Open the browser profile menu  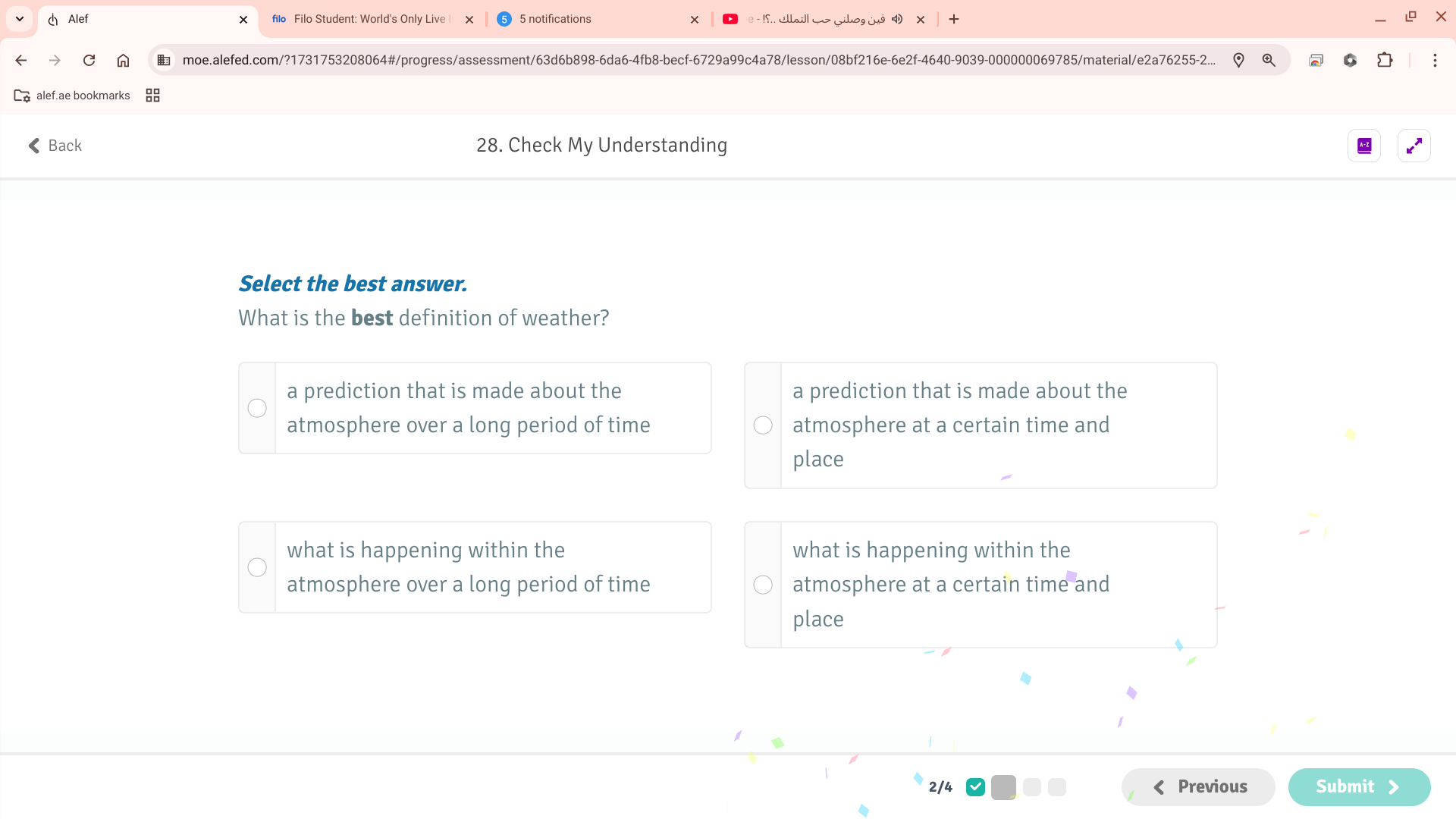(1351, 60)
